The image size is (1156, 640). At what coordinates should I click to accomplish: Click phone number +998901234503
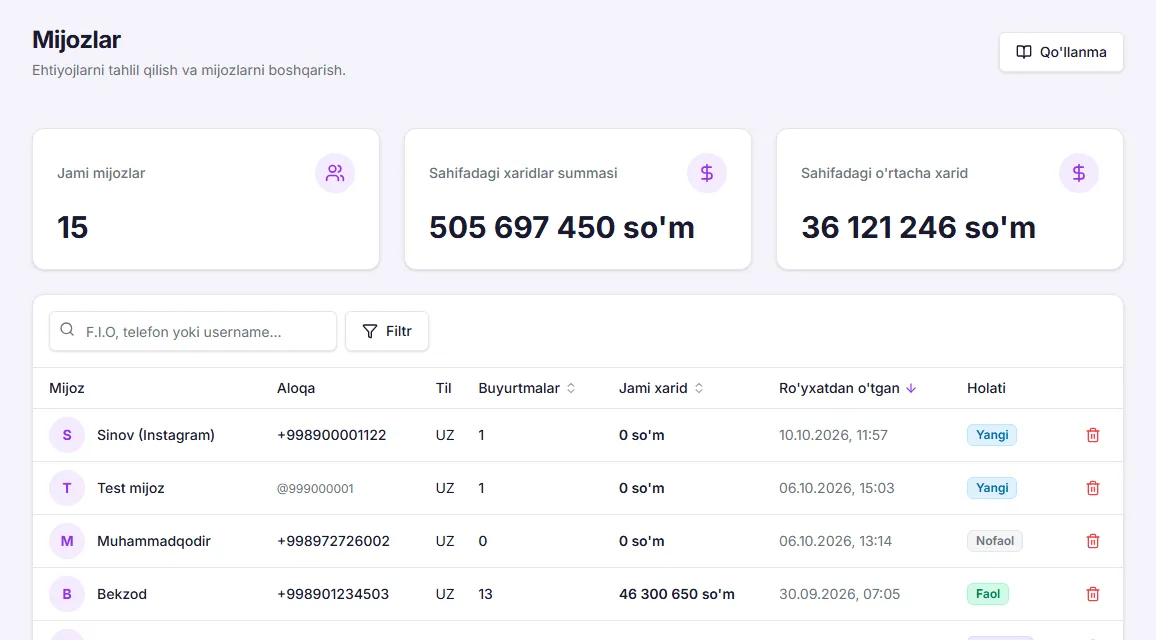tap(332, 594)
